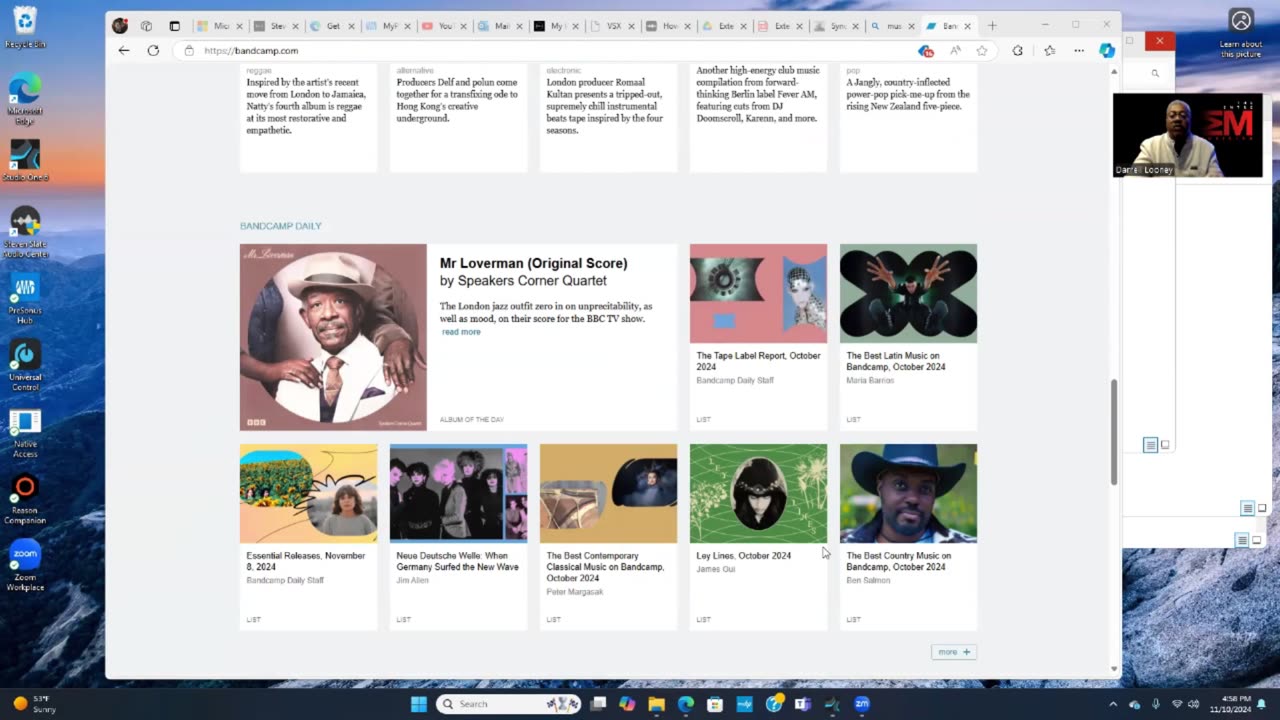Open the Edge profile avatar
Viewport: 1280px width, 720px height.
pos(120,26)
